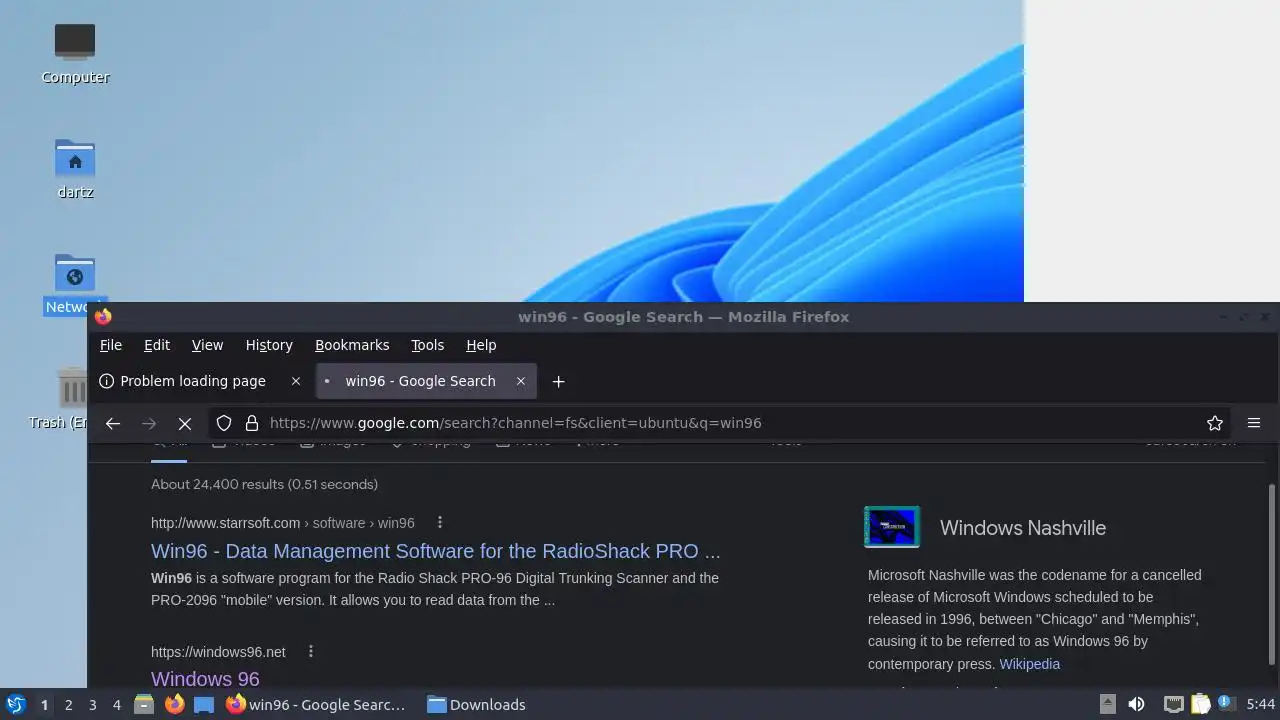
Task: Open the clipboard tray icon
Action: click(1201, 704)
